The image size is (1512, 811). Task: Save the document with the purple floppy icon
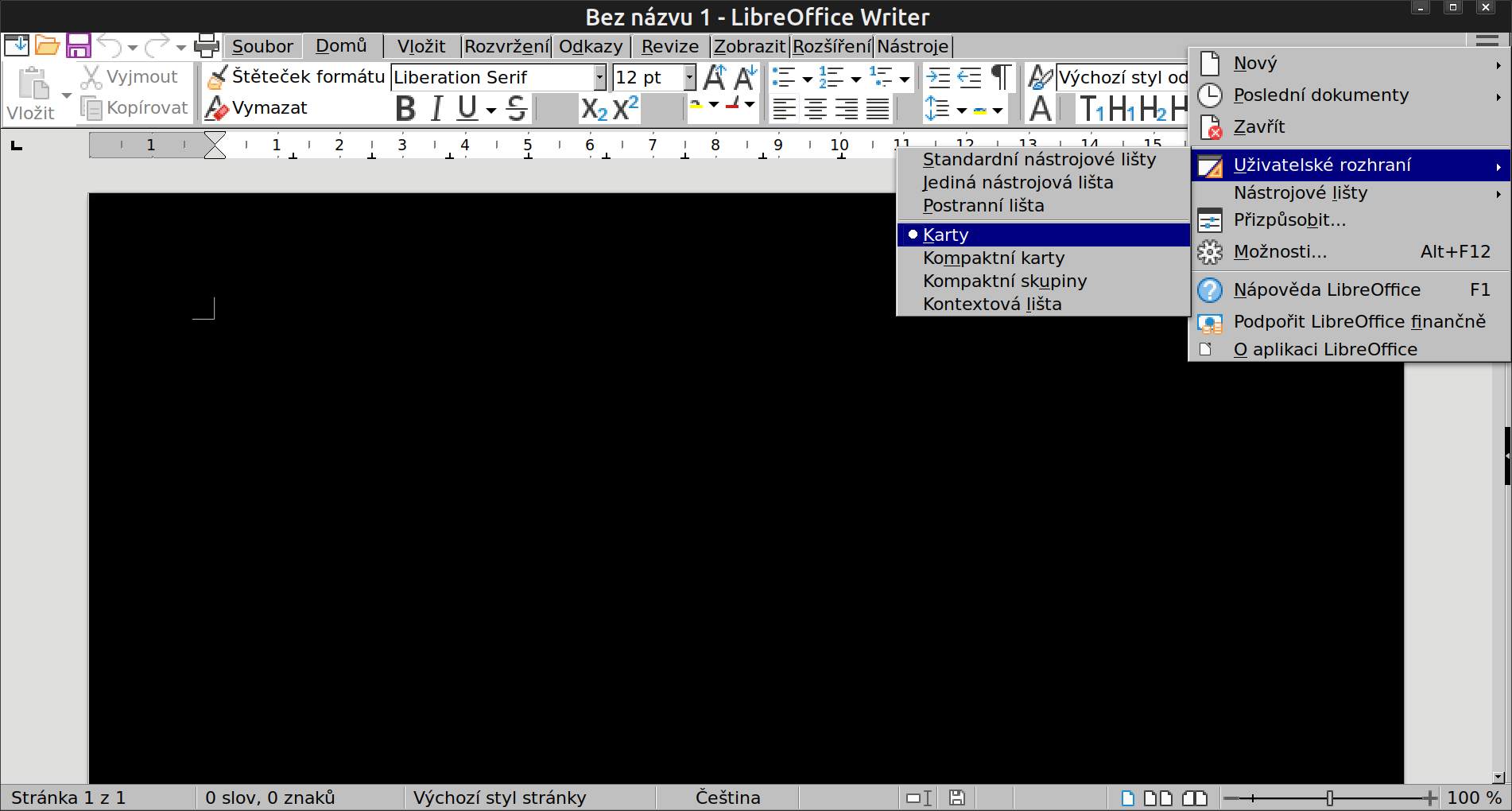click(x=78, y=45)
